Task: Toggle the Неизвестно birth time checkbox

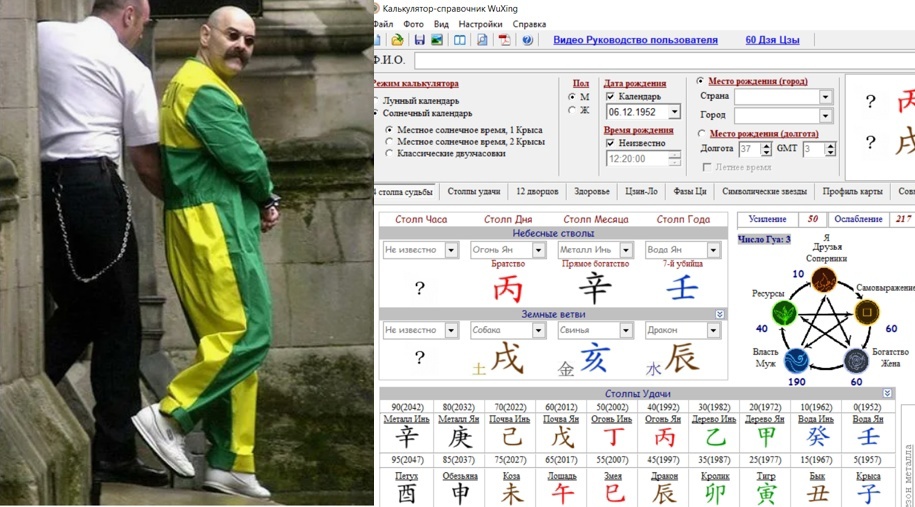Action: pyautogui.click(x=610, y=143)
